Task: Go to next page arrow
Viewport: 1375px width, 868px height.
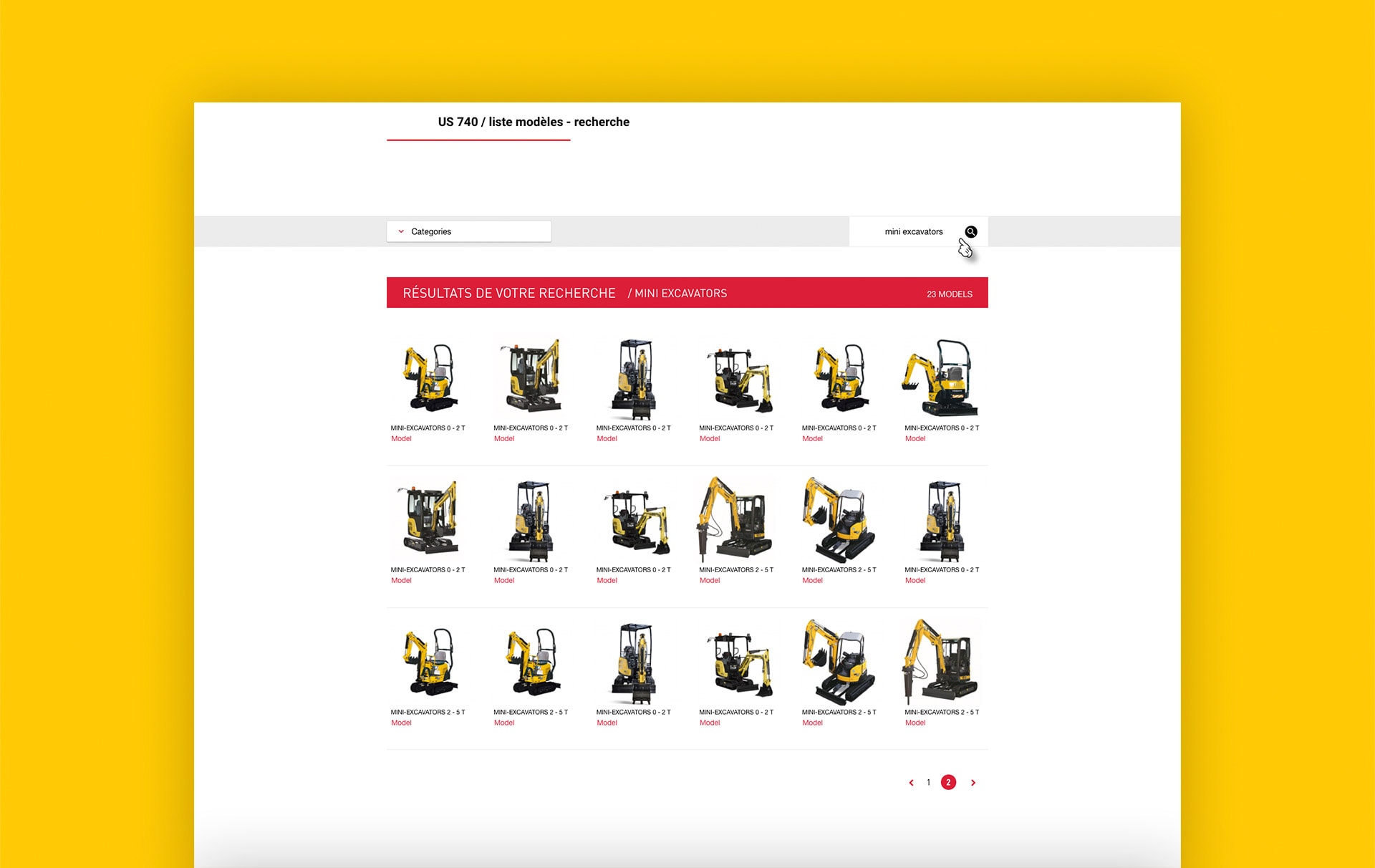Action: [x=973, y=783]
